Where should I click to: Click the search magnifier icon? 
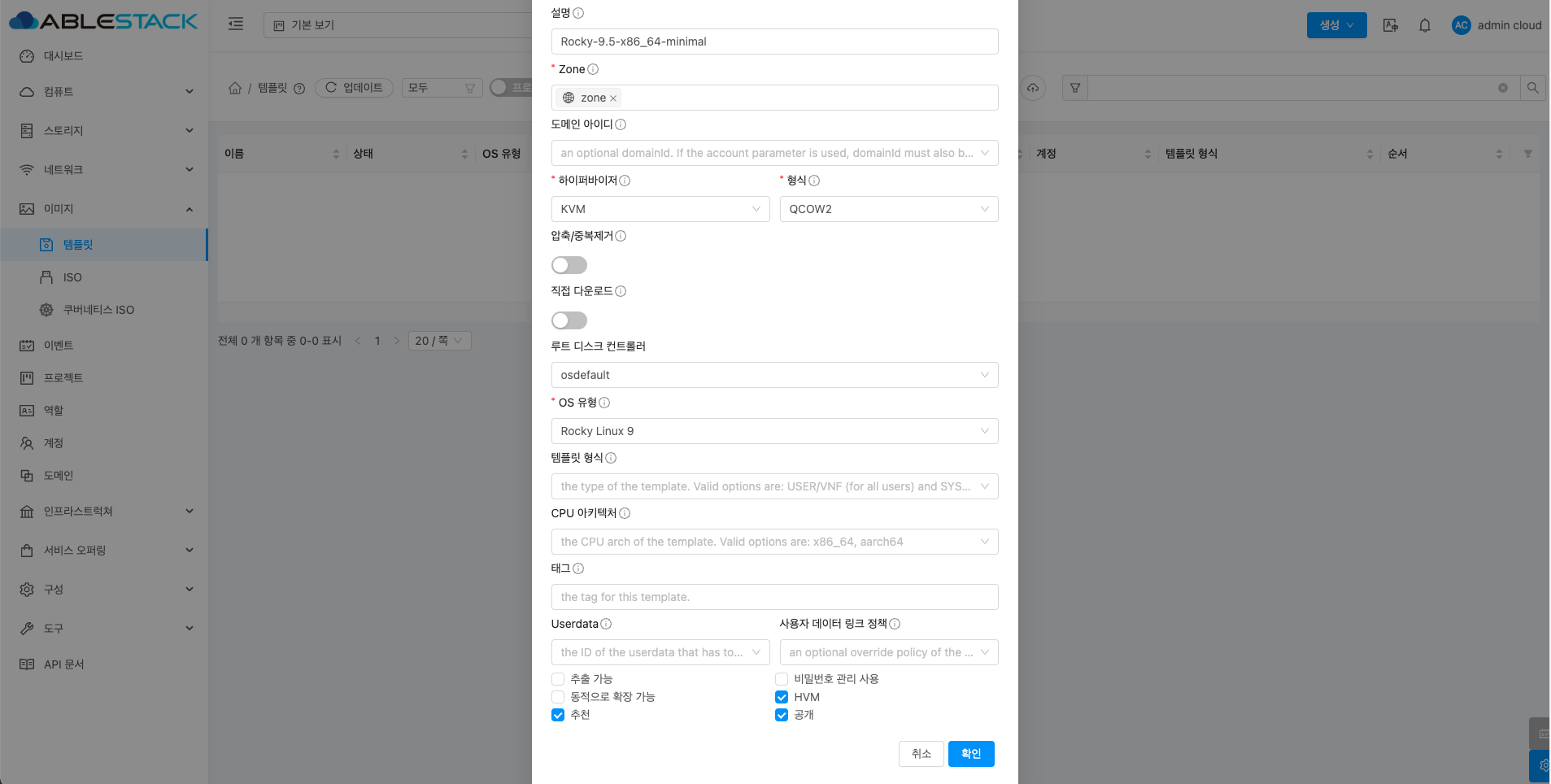[1532, 88]
